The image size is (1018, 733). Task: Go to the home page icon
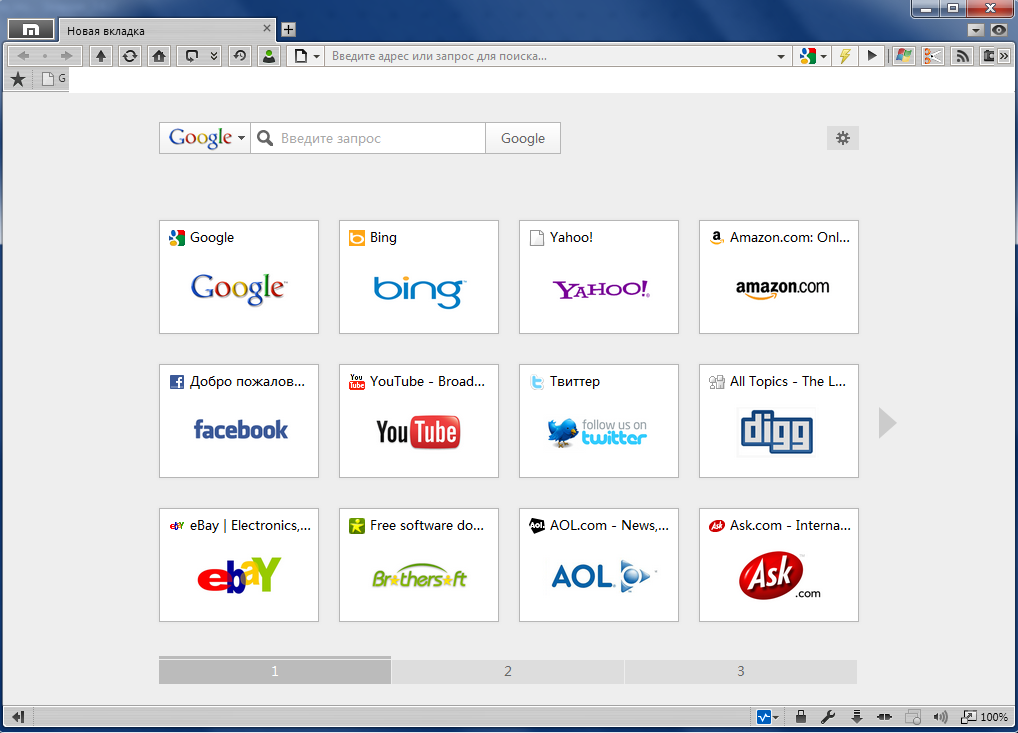coord(158,56)
